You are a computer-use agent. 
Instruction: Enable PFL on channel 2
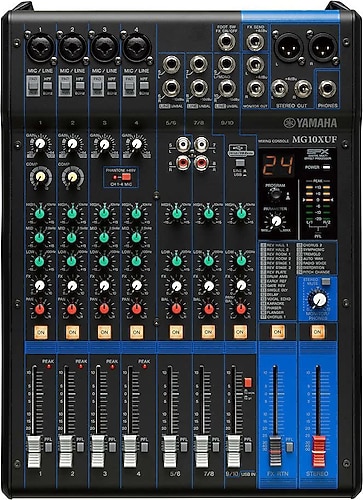(80, 447)
